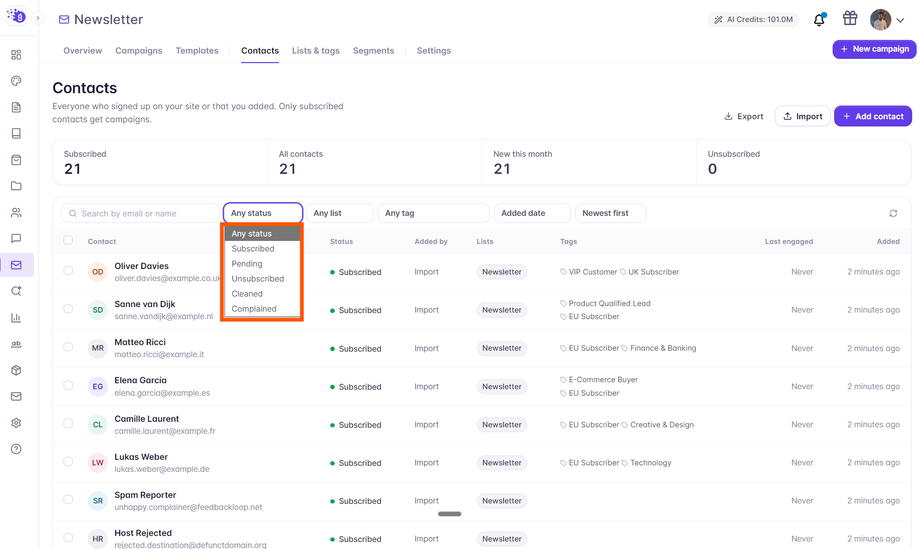This screenshot has height=549, width=920.
Task: Open the Newest first sort dropdown
Action: 610,213
